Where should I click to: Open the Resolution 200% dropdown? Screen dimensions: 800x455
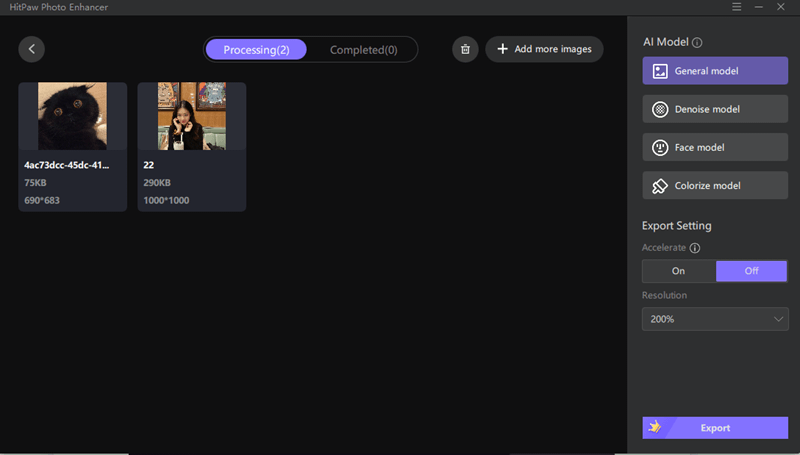tap(715, 319)
